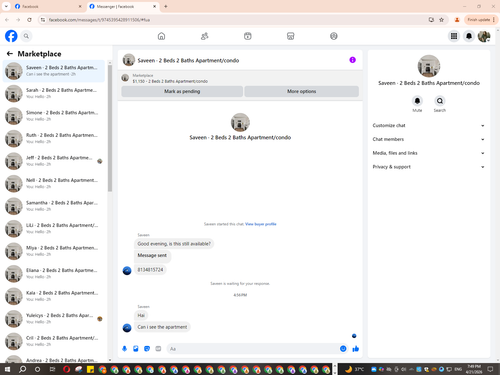Select Saveen's conversation in the list
Viewport: 500px width, 375px height.
54,71
